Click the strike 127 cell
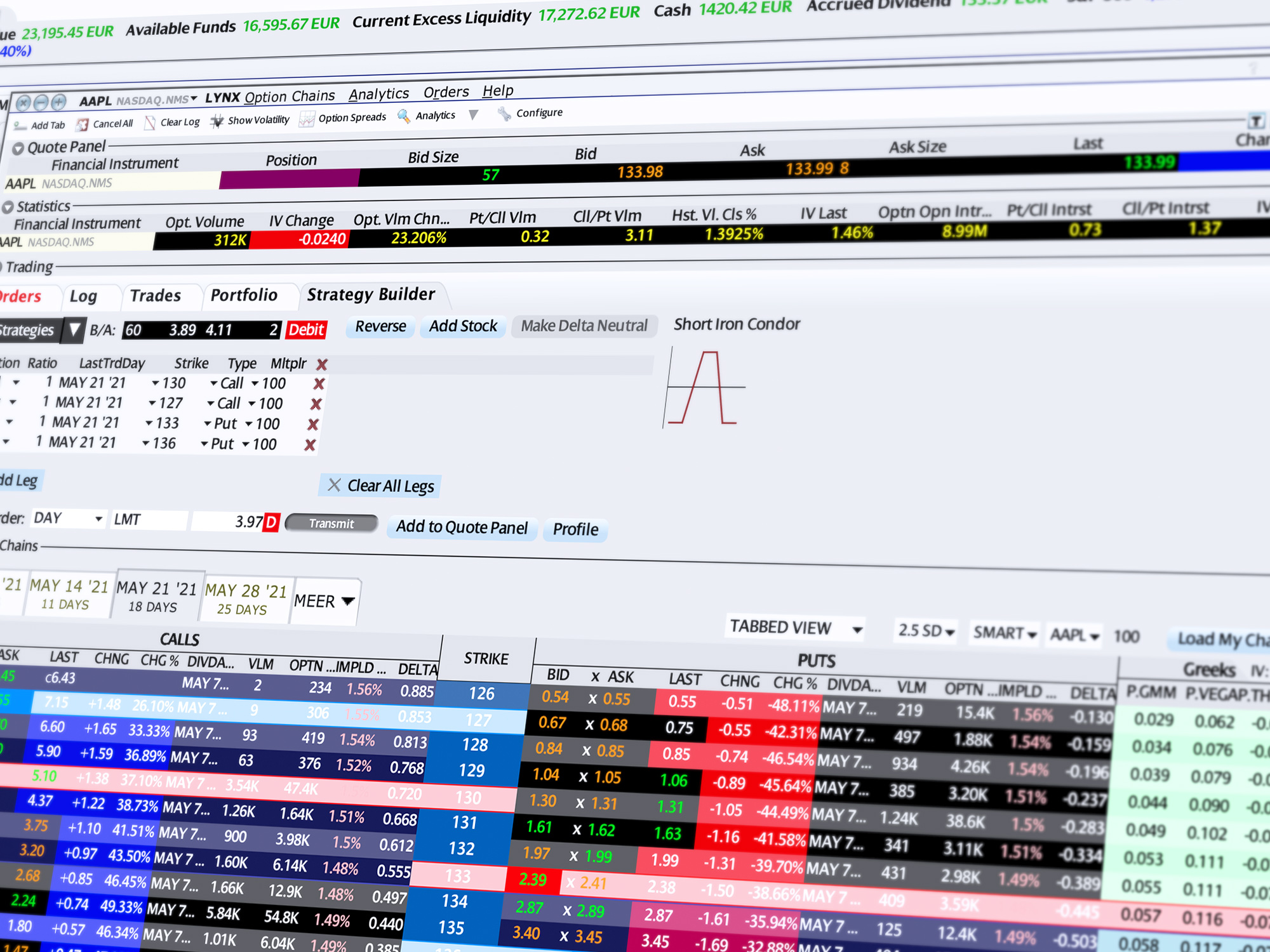 click(x=479, y=720)
